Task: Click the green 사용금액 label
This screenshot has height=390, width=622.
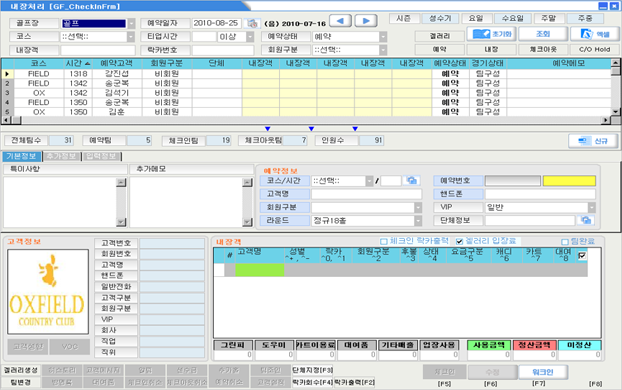Action: (x=489, y=345)
